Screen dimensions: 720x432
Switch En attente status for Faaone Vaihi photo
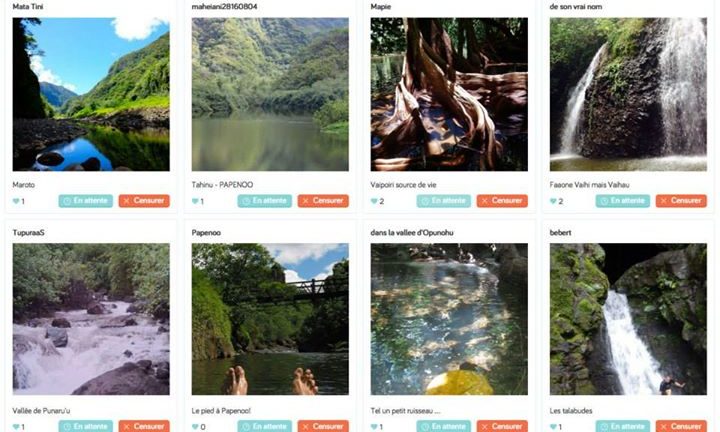(x=622, y=201)
